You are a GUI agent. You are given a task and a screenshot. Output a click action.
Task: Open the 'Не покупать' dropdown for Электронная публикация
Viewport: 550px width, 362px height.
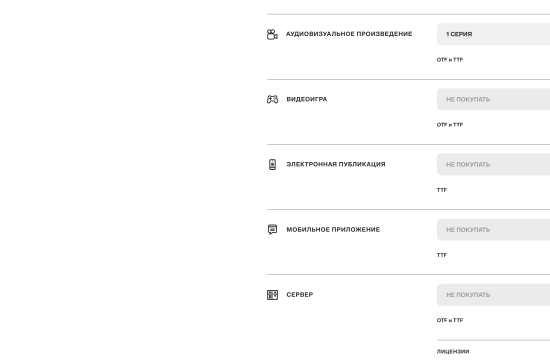point(493,165)
